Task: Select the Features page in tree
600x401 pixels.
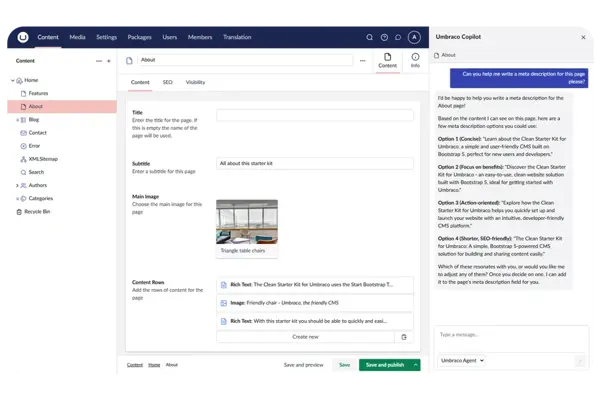Action: (38, 93)
